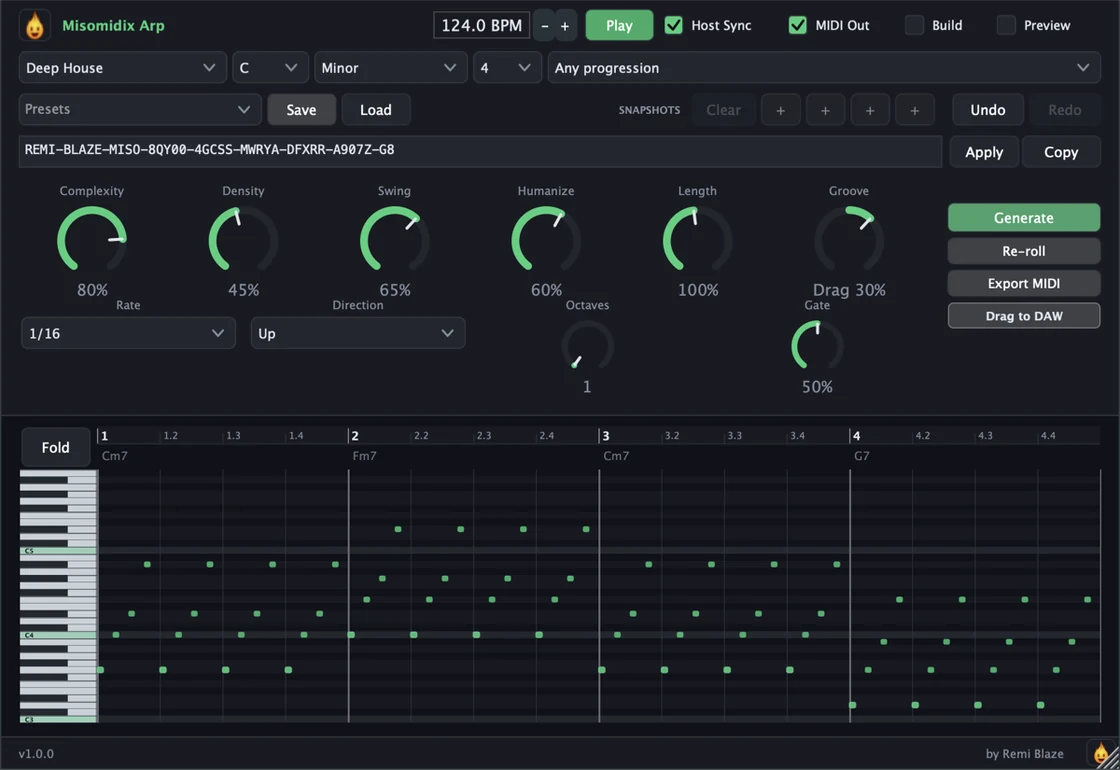
Task: Click the Complexity knob at 80%
Action: click(92, 241)
